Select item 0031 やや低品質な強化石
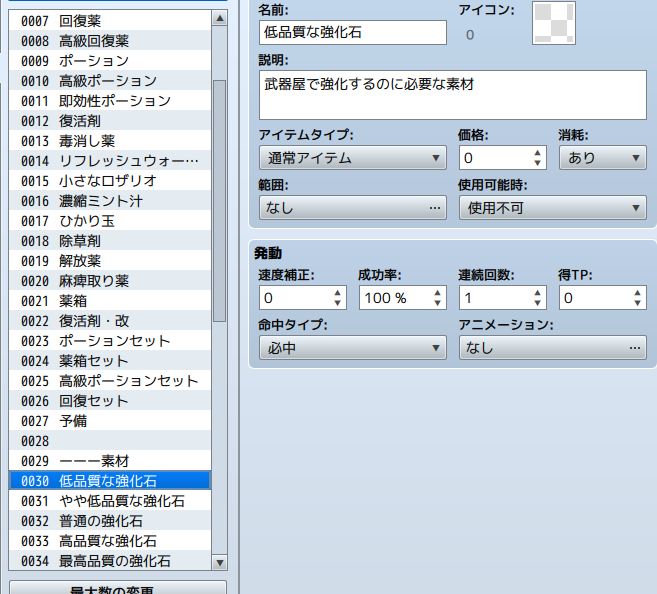The width and height of the screenshot is (657, 594). tap(110, 501)
